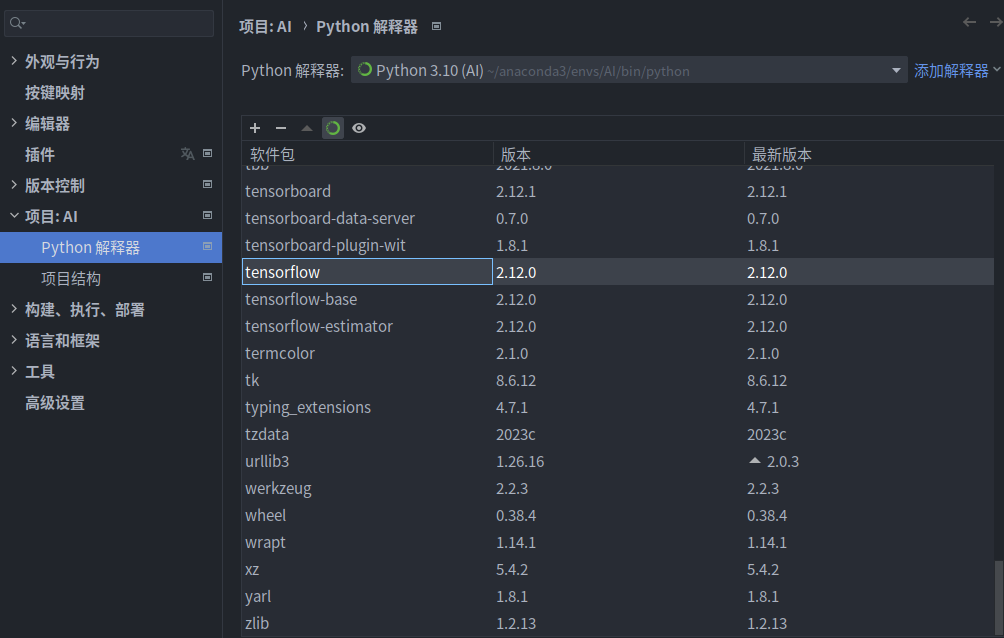
Task: Sort by the 版本 column header
Action: click(619, 154)
